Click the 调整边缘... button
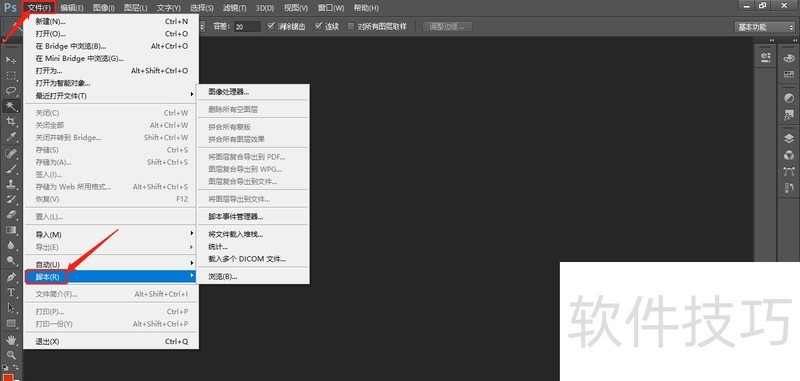The image size is (800, 381). click(447, 27)
